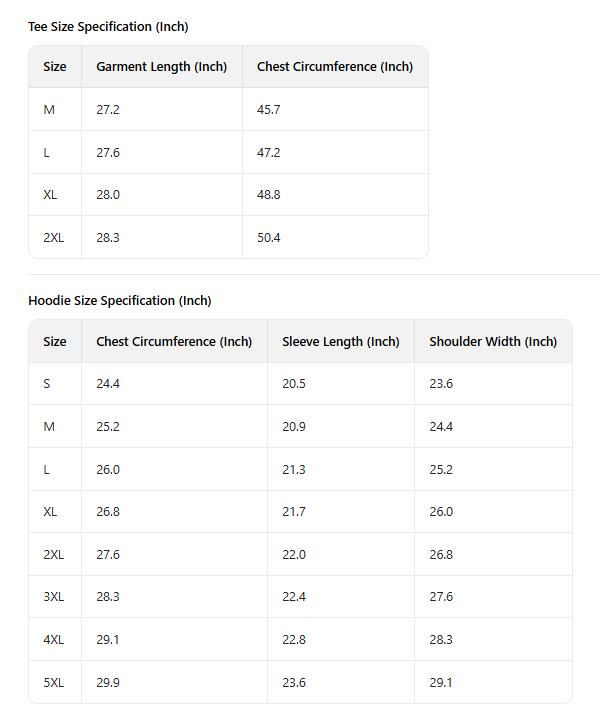Viewport: 600px width, 715px height.
Task: Click the Hoodie table's Shoulder Width header
Action: pos(493,342)
